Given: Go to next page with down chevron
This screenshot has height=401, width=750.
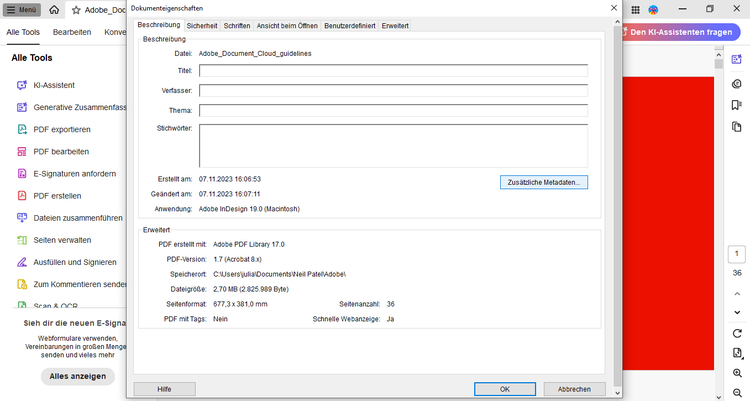Looking at the screenshot, I should pos(737,312).
